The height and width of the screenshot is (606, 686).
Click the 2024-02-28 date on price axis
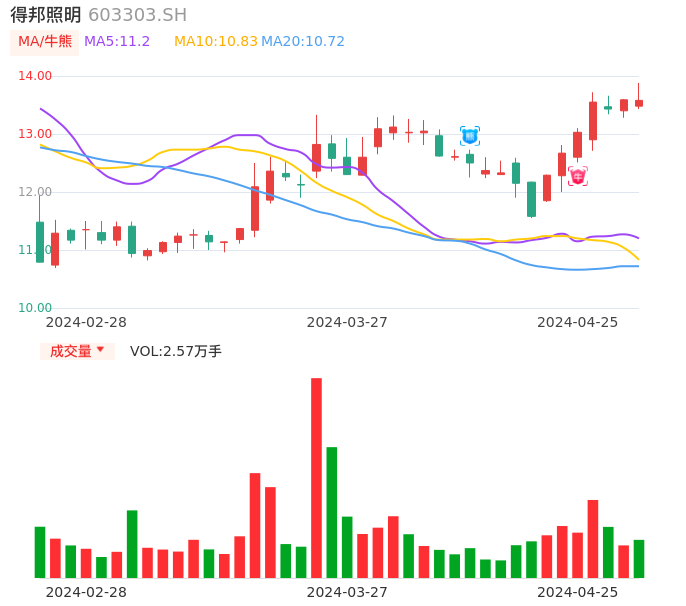pyautogui.click(x=86, y=322)
